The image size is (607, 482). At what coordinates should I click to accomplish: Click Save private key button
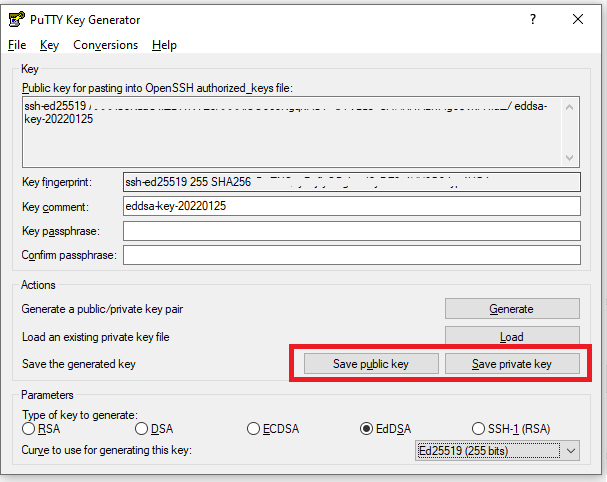pos(512,364)
